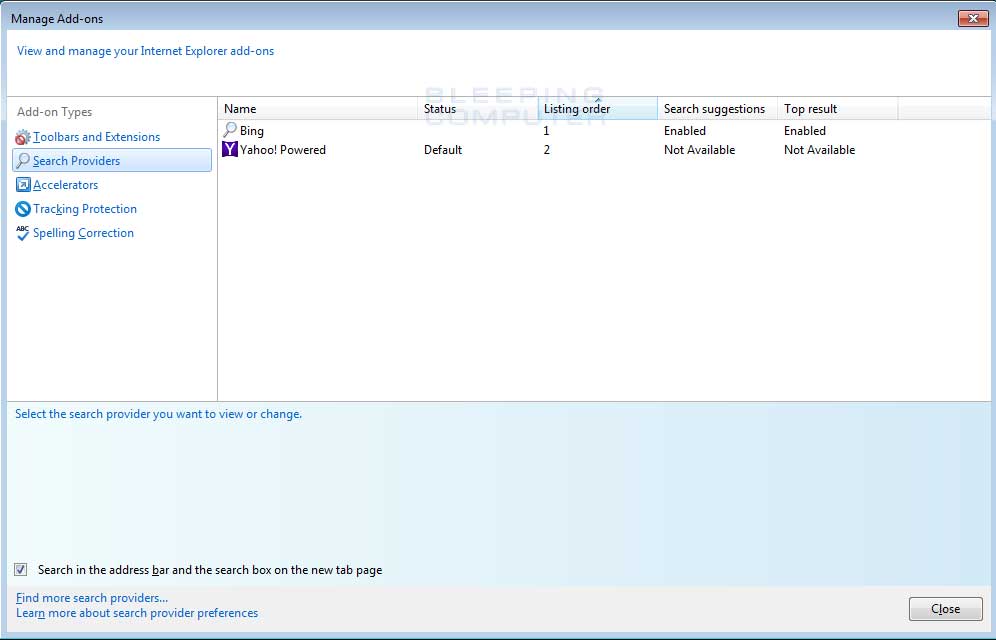Click the Close button
Viewport: 996px width, 640px height.
coord(945,609)
